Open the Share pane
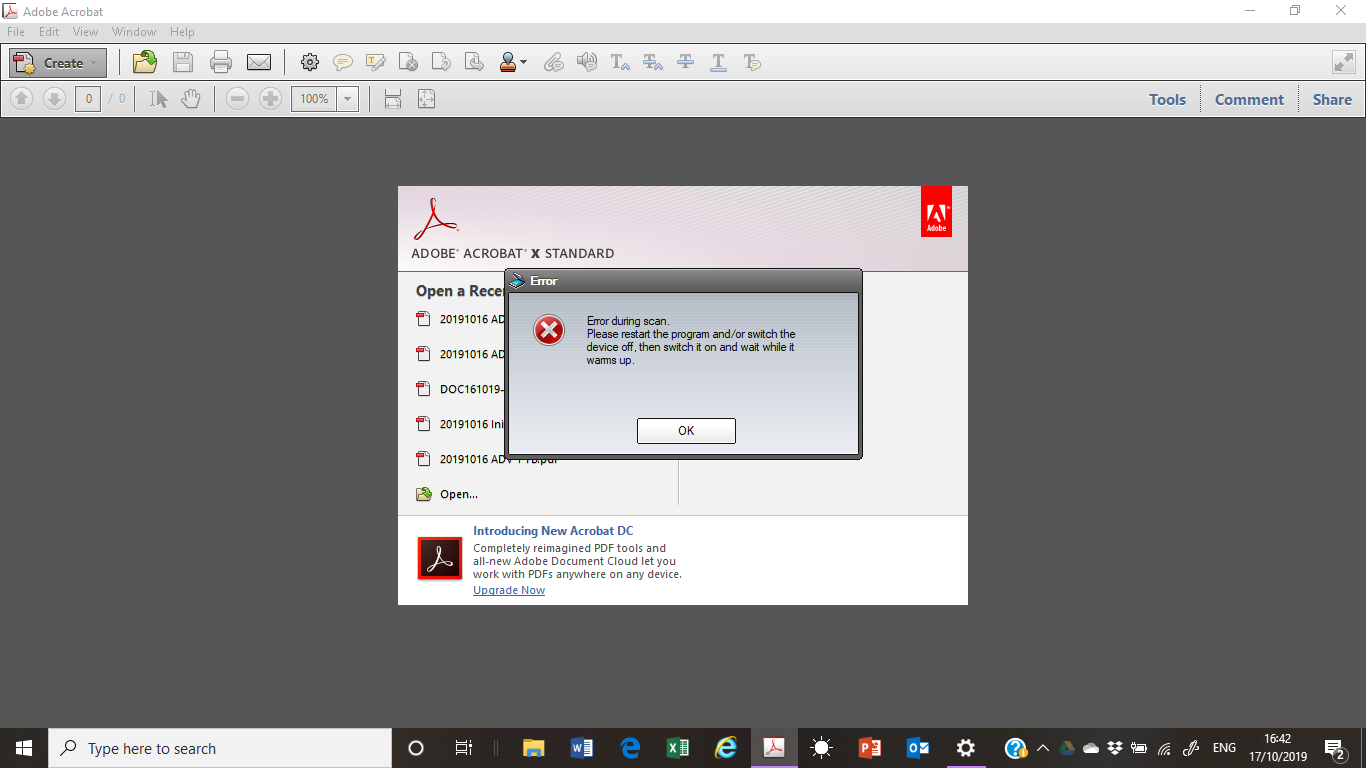Screen dimensions: 1366x768 tap(1332, 99)
